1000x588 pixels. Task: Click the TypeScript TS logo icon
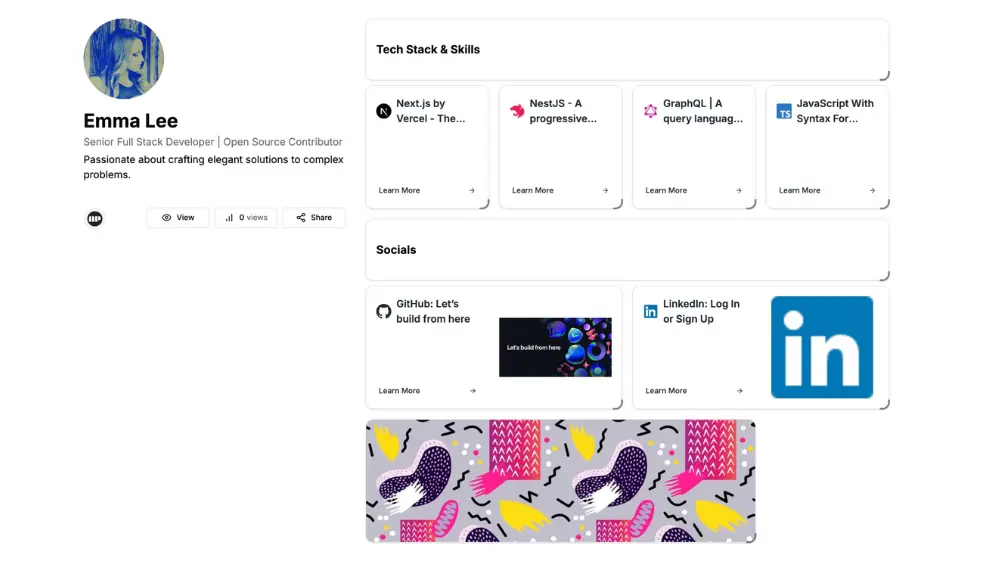pos(784,111)
